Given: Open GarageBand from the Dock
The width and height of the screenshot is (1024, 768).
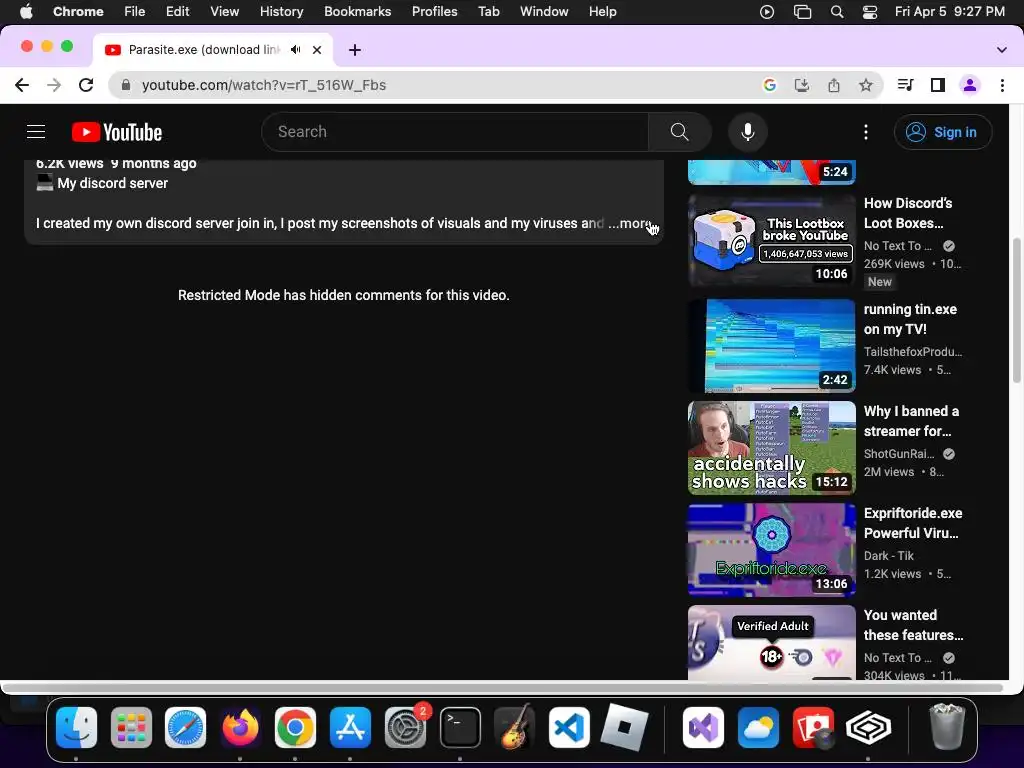Looking at the screenshot, I should click(515, 728).
